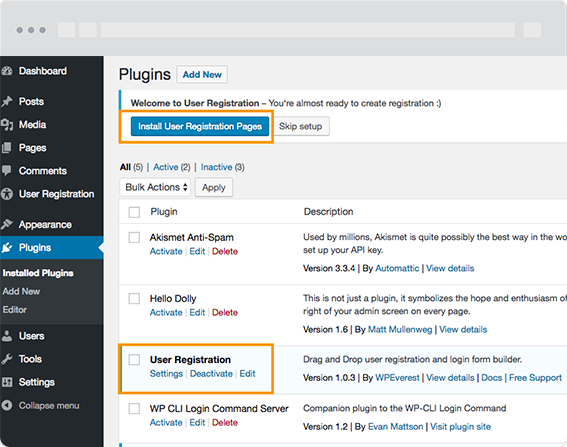Open the Bulk Actions dropdown
Viewport: 567px width, 447px height.
pos(155,187)
